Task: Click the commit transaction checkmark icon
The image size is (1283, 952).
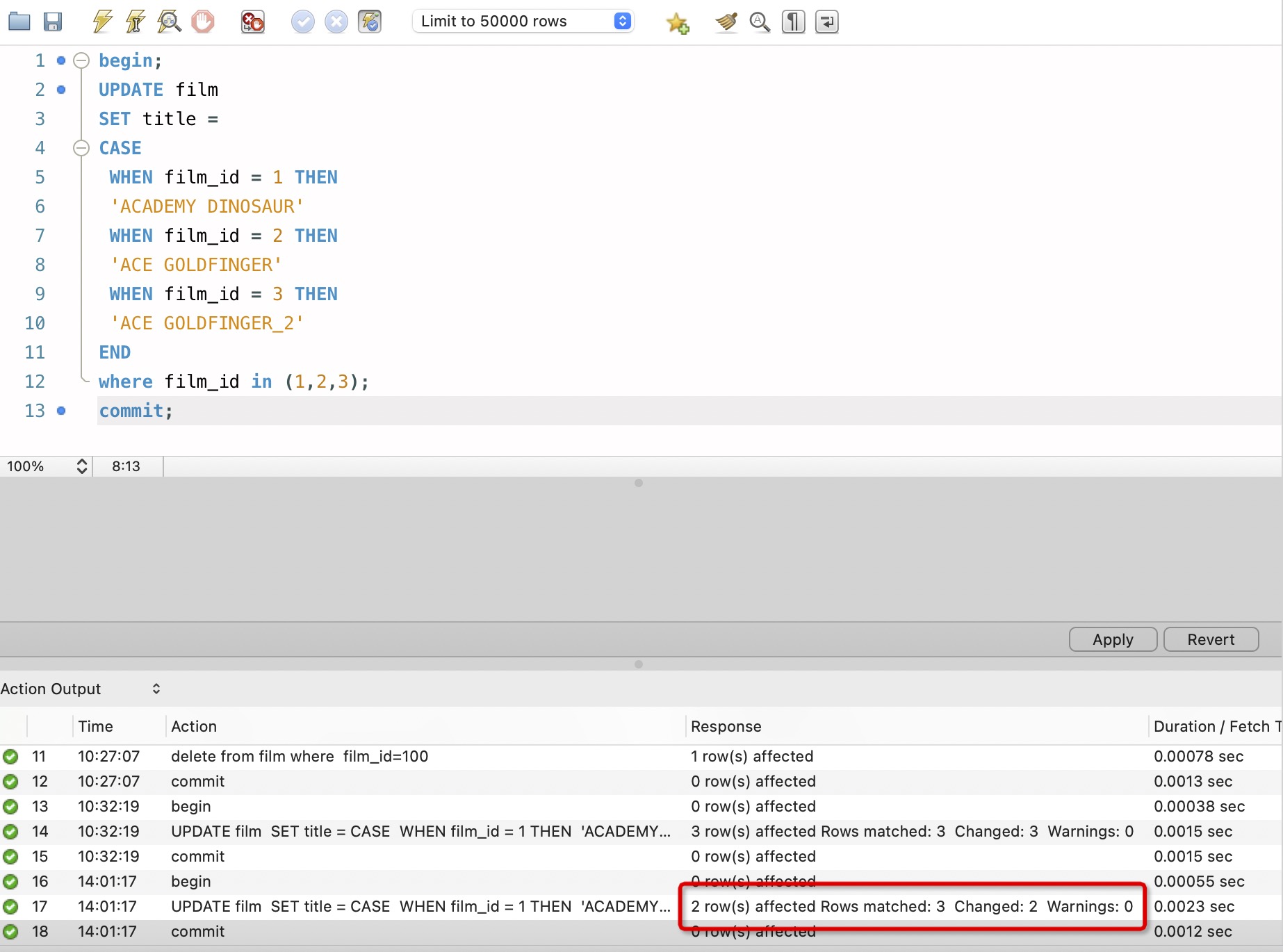Action: (x=302, y=22)
